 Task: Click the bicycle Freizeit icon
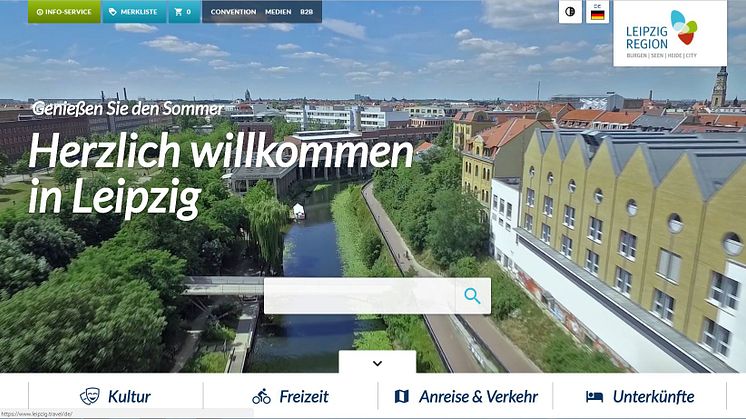[x=261, y=396]
